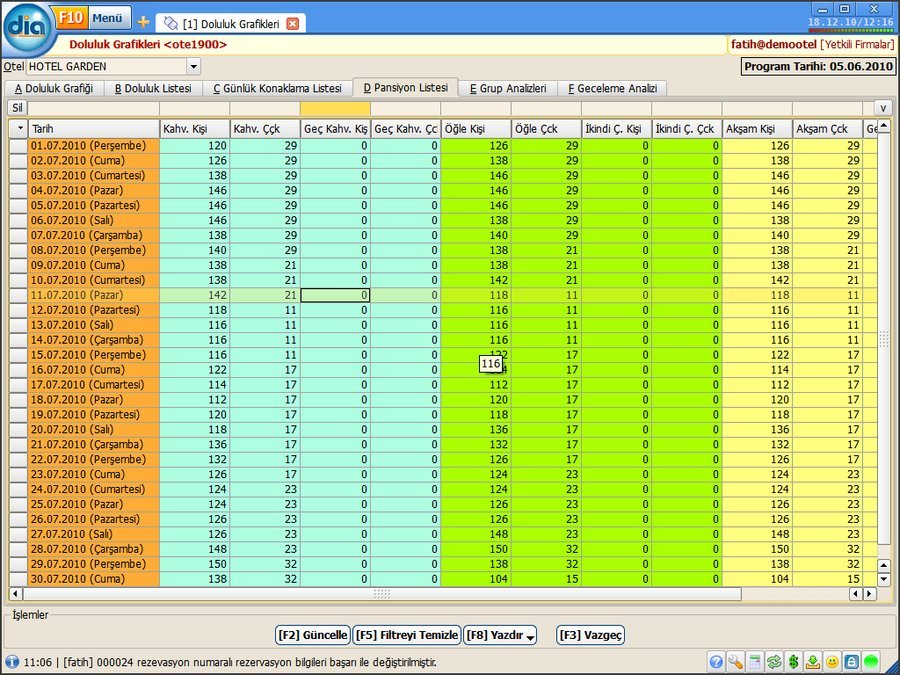The height and width of the screenshot is (675, 900).
Task: Click the [F2] Güncelle button
Action: (313, 635)
